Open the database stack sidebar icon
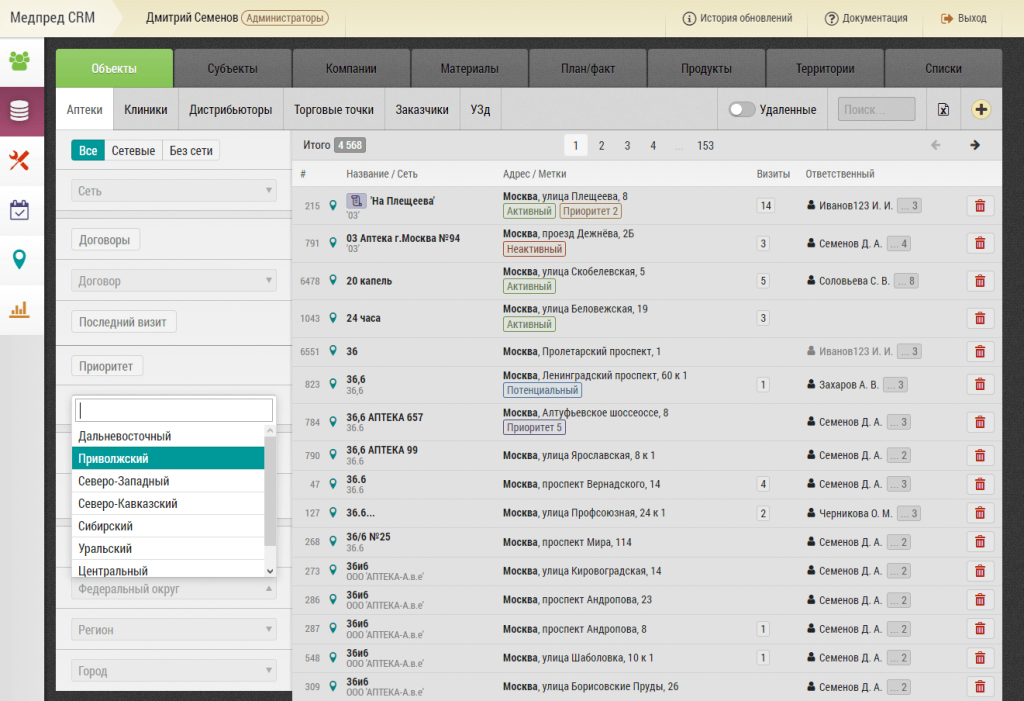Viewport: 1024px width, 701px height. pyautogui.click(x=20, y=110)
